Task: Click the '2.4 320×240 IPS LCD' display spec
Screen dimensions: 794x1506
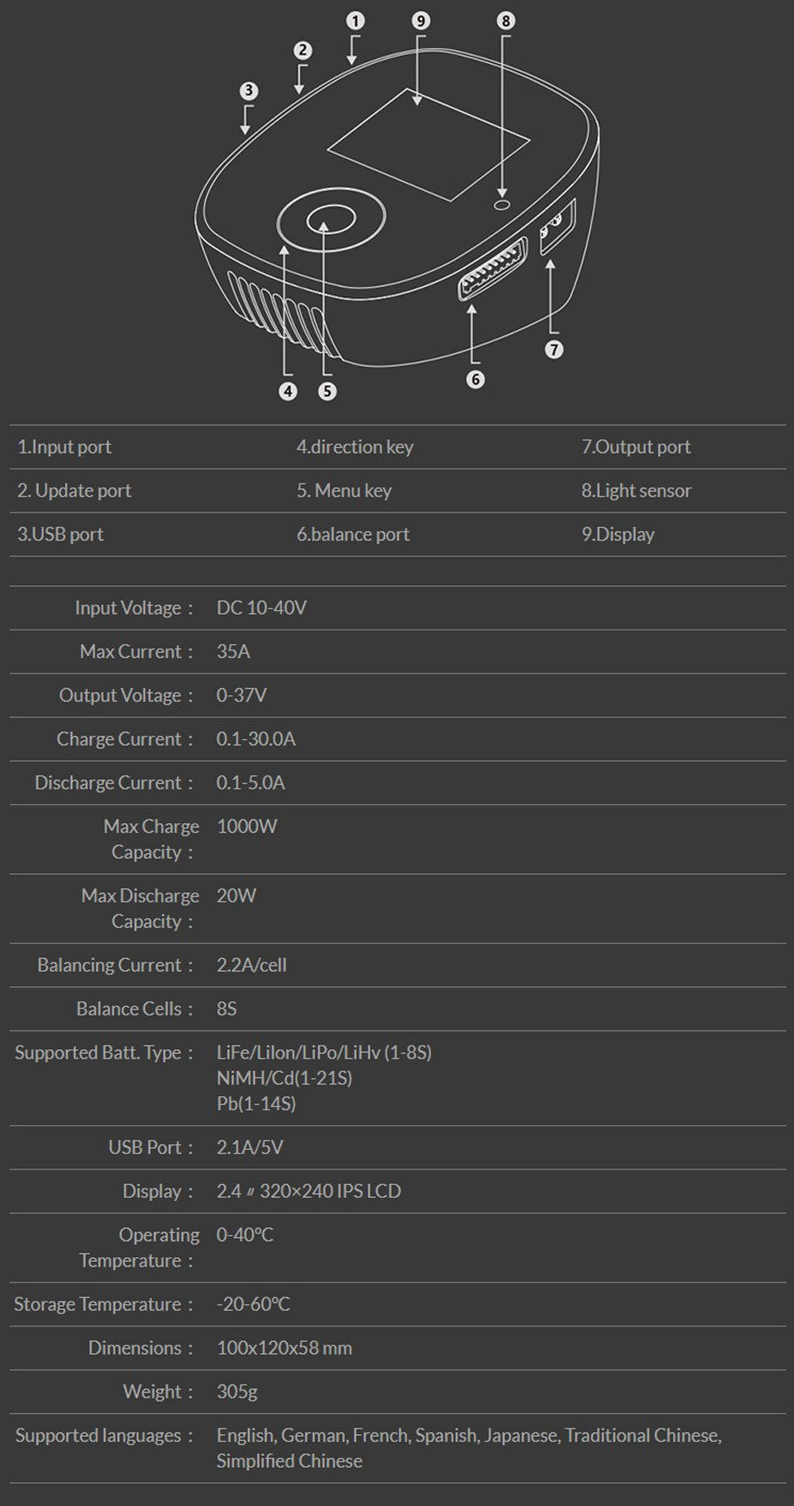Action: tap(309, 1191)
